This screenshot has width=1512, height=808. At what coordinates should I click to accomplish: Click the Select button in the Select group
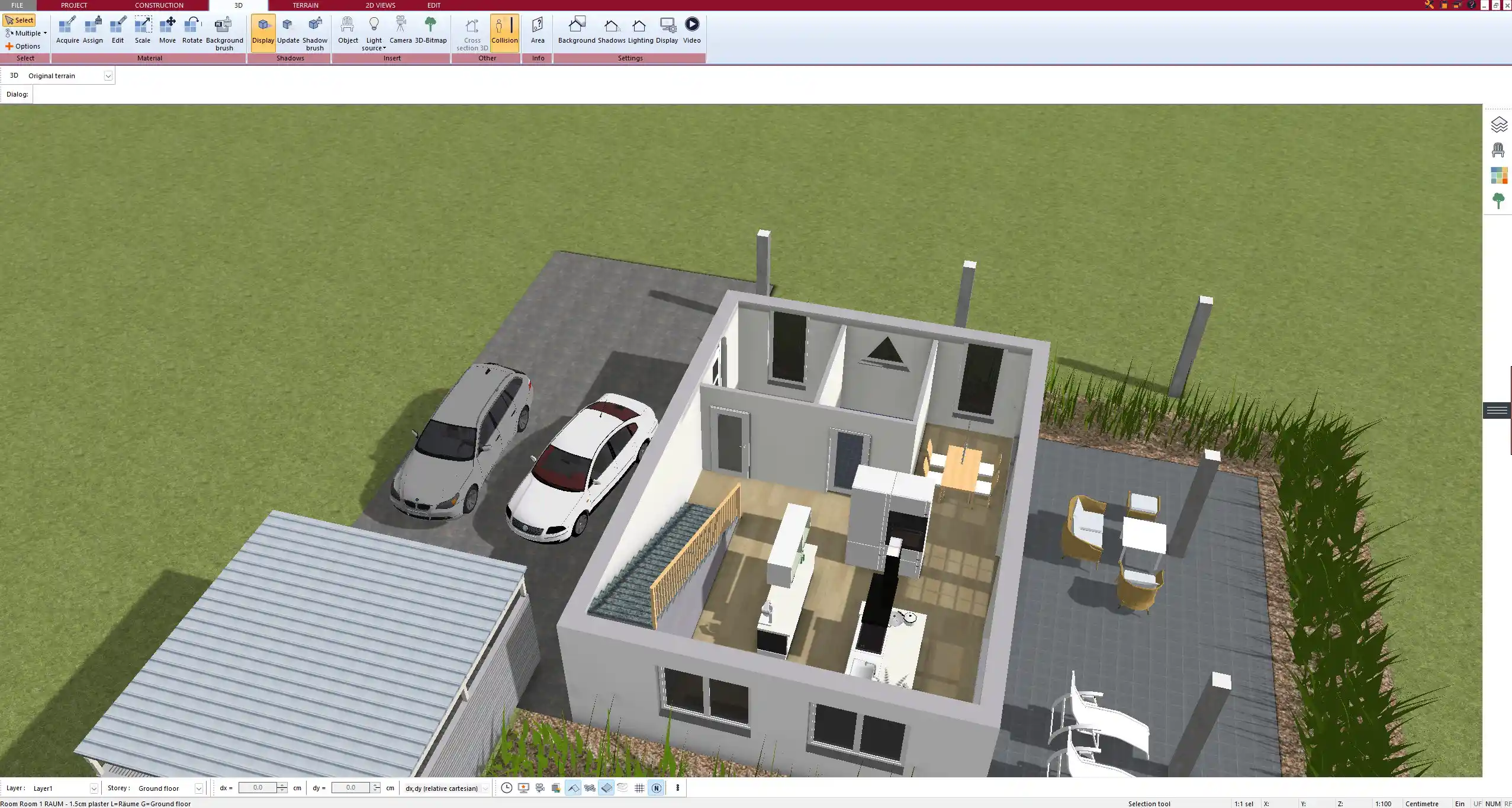point(20,20)
